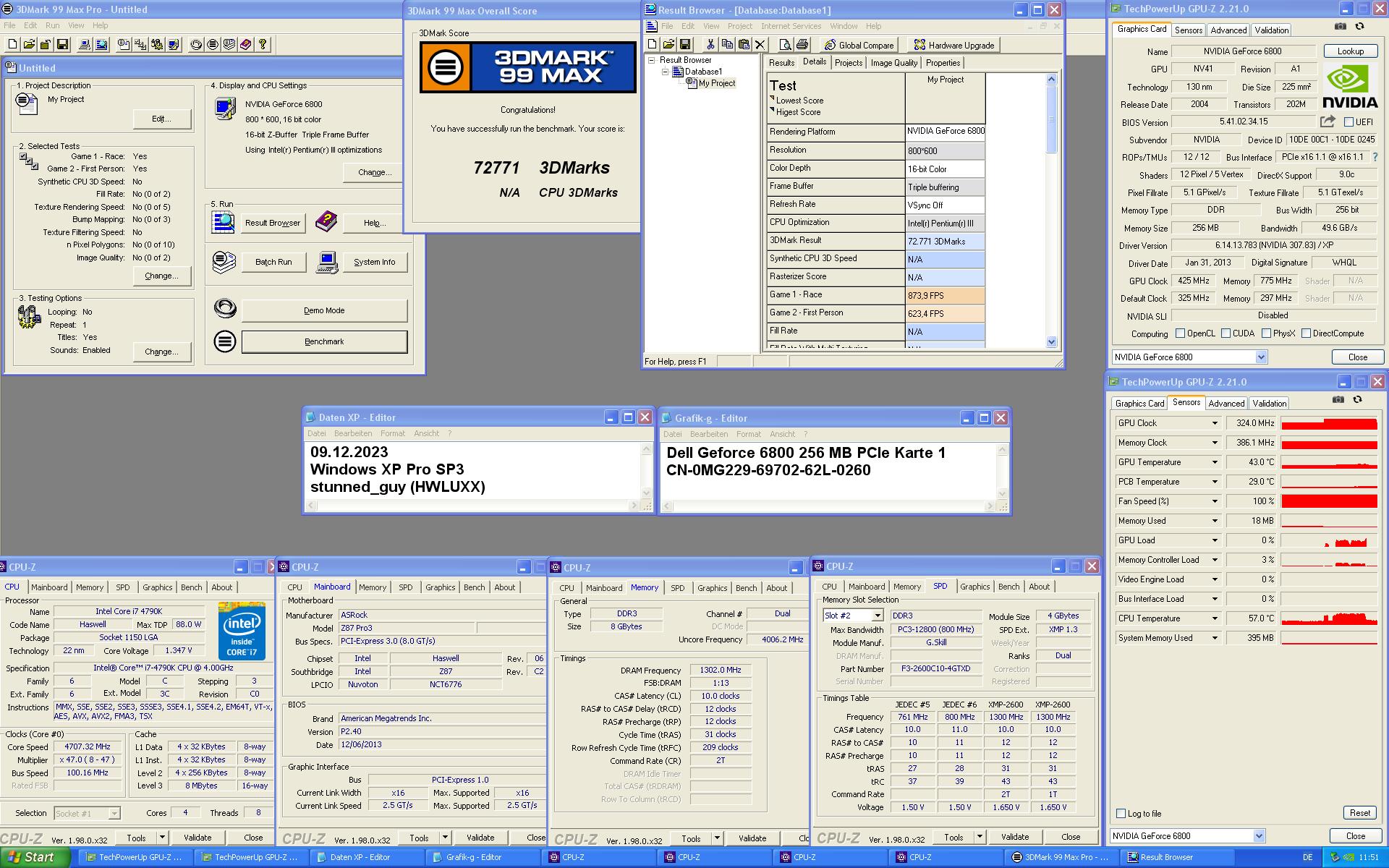Click the Result Browser details scrollbar down arrow
Viewport: 1389px width, 868px height.
click(x=1051, y=342)
